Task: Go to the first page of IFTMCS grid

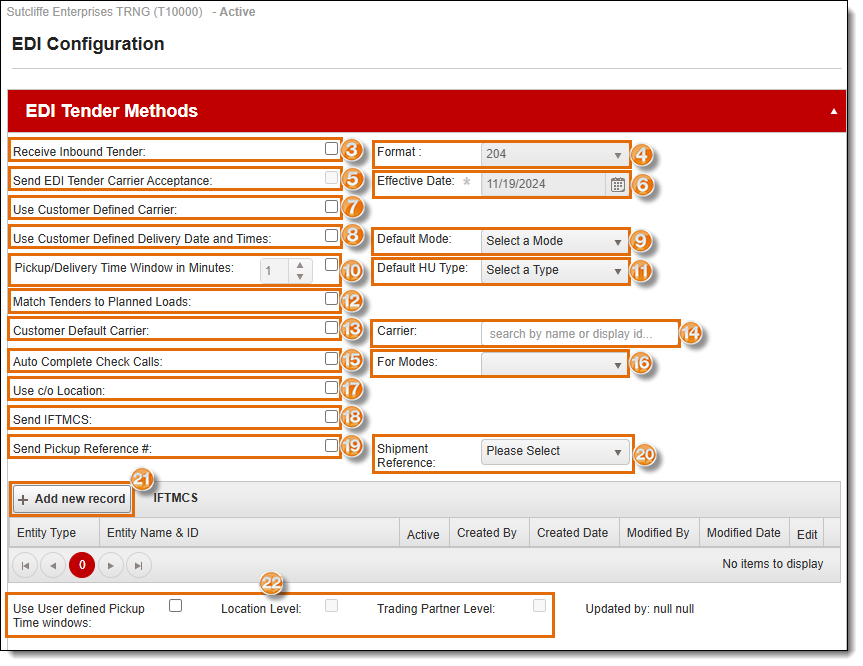Action: point(25,565)
